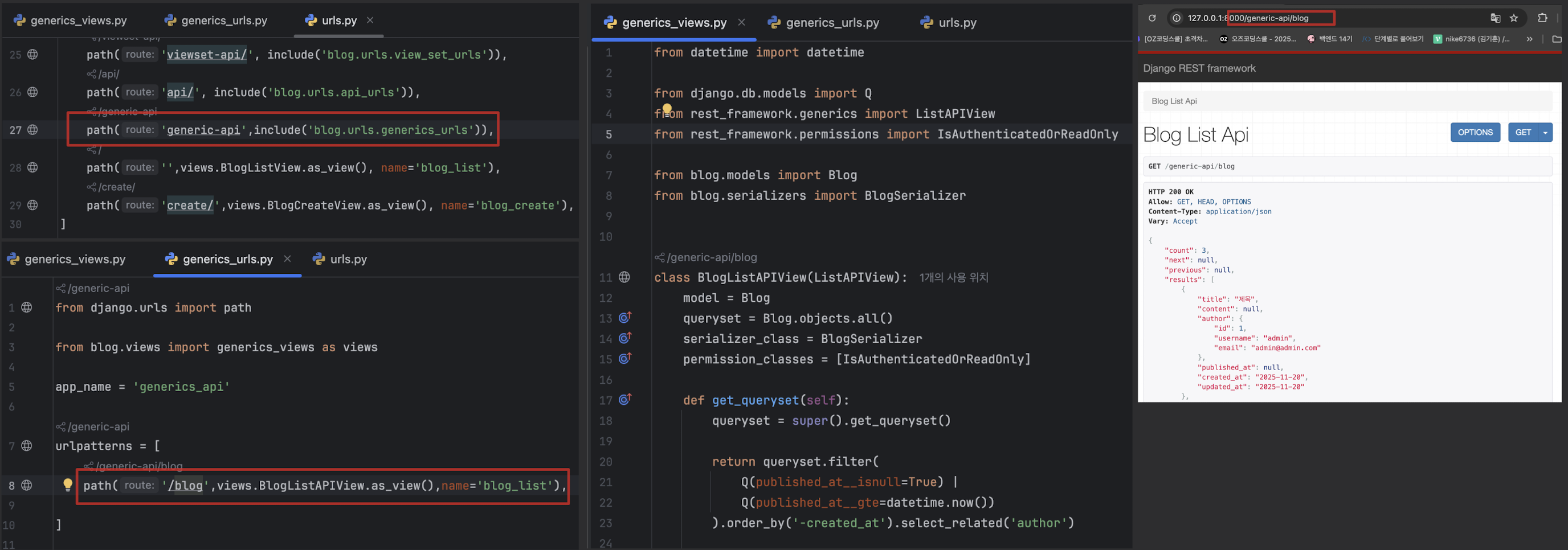Image resolution: width=1568 pixels, height=550 pixels.
Task: Open the urls.py tab in the bottom-left pane
Action: tap(348, 258)
